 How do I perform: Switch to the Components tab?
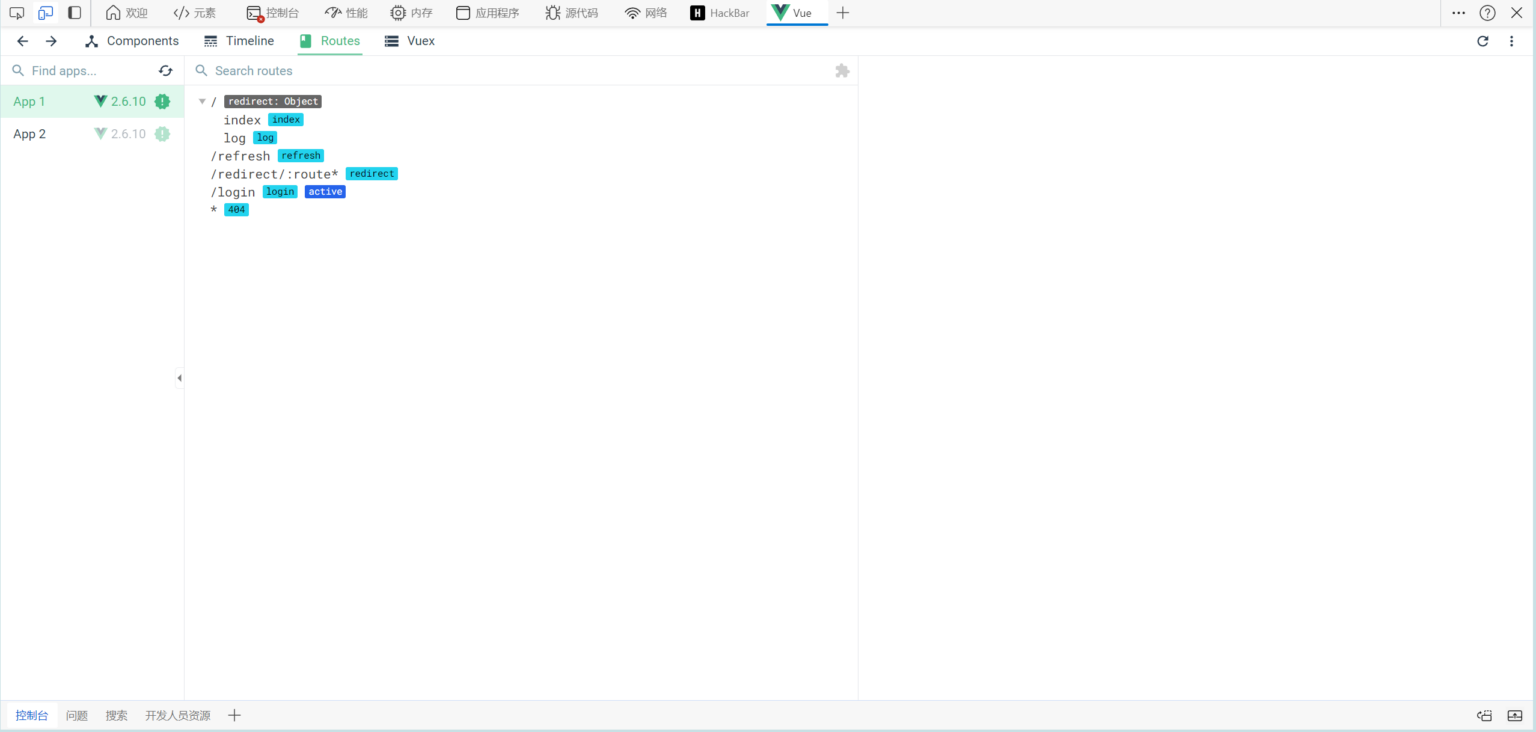[132, 41]
